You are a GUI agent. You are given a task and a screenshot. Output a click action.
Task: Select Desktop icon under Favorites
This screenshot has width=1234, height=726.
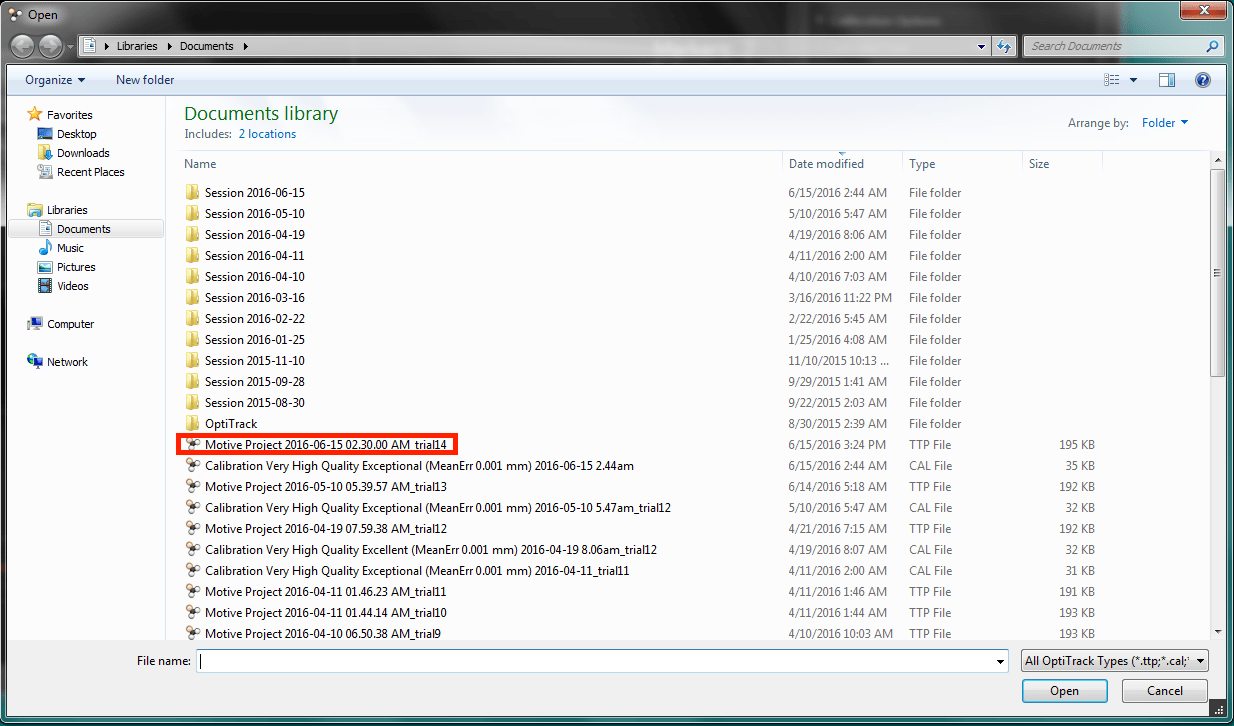[x=45, y=134]
